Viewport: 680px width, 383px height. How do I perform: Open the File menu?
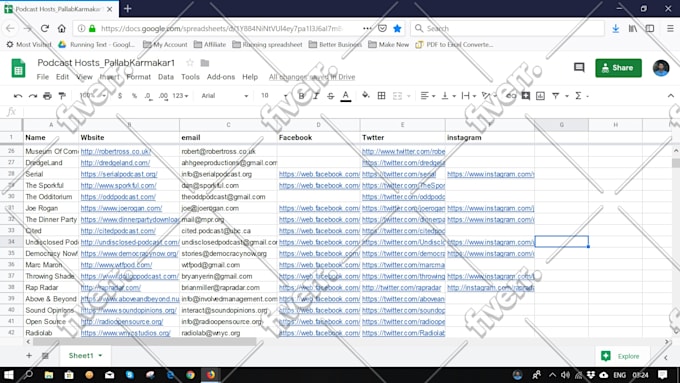pos(42,77)
